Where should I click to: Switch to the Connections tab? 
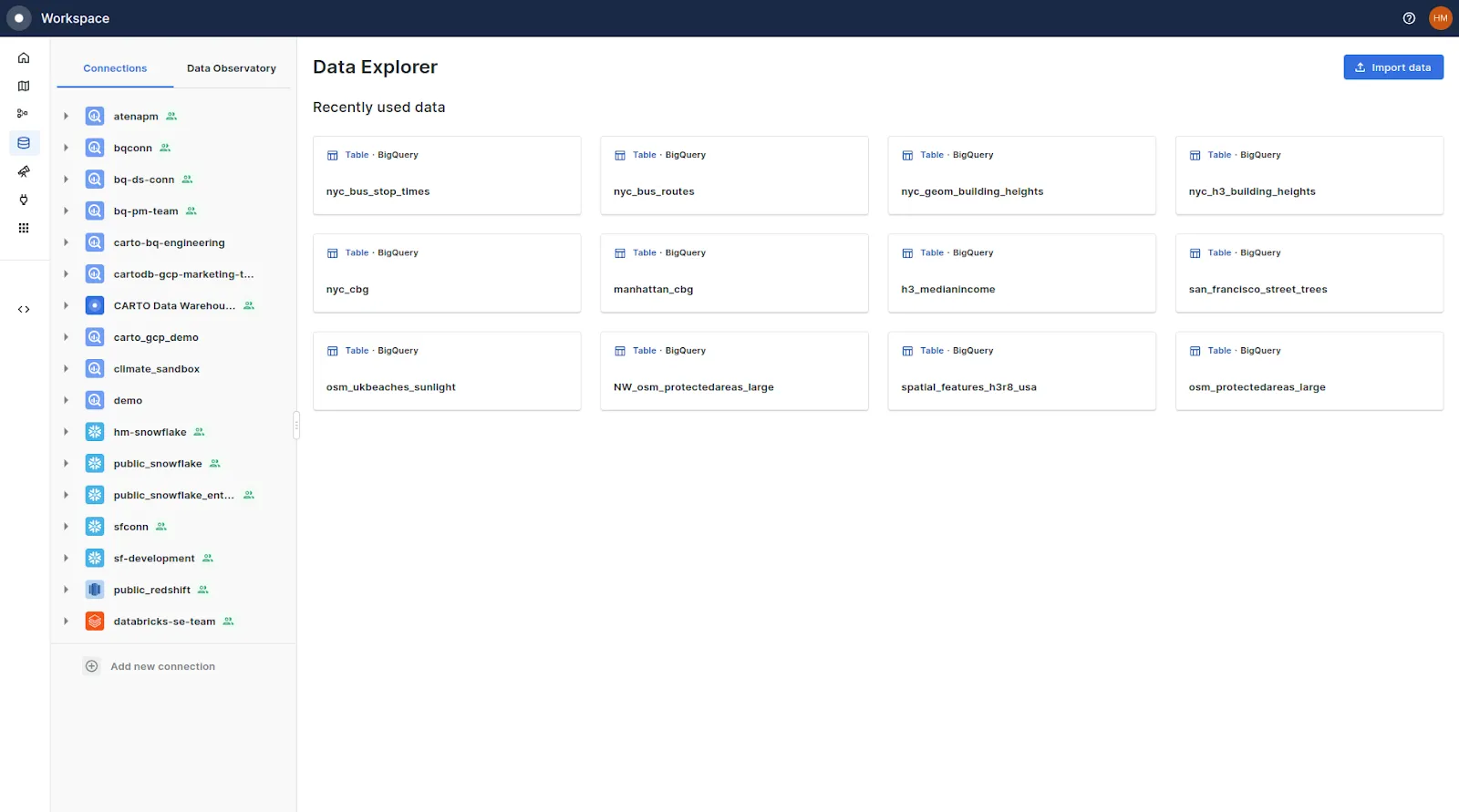pos(115,68)
